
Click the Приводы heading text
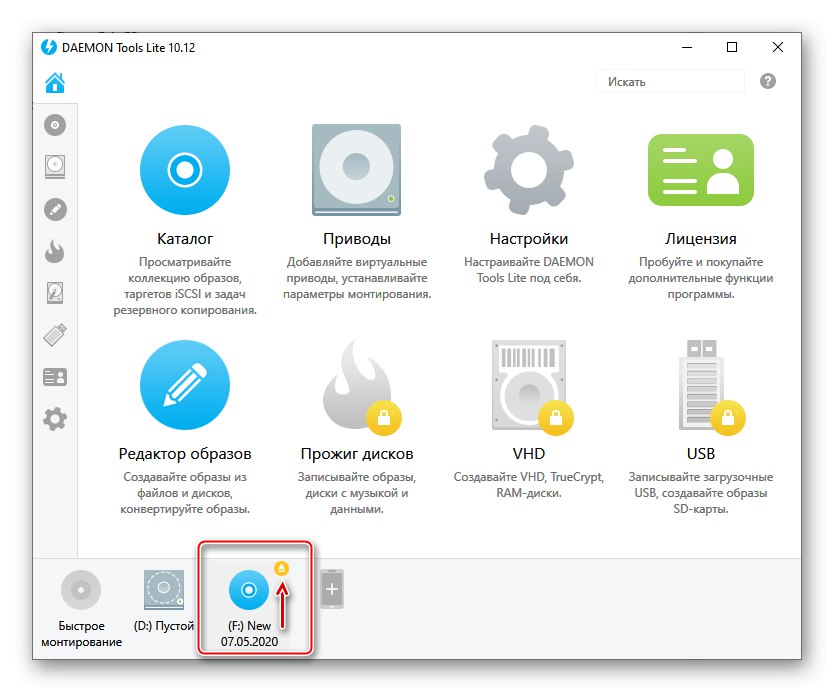[356, 239]
